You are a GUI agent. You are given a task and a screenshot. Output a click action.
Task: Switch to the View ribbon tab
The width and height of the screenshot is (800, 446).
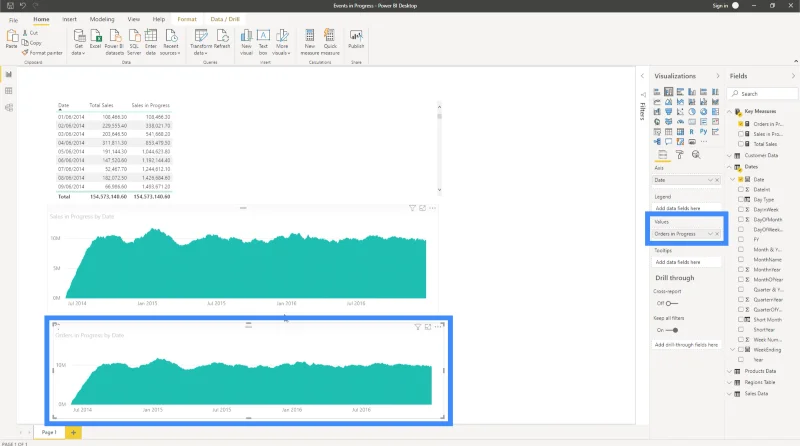coord(134,19)
